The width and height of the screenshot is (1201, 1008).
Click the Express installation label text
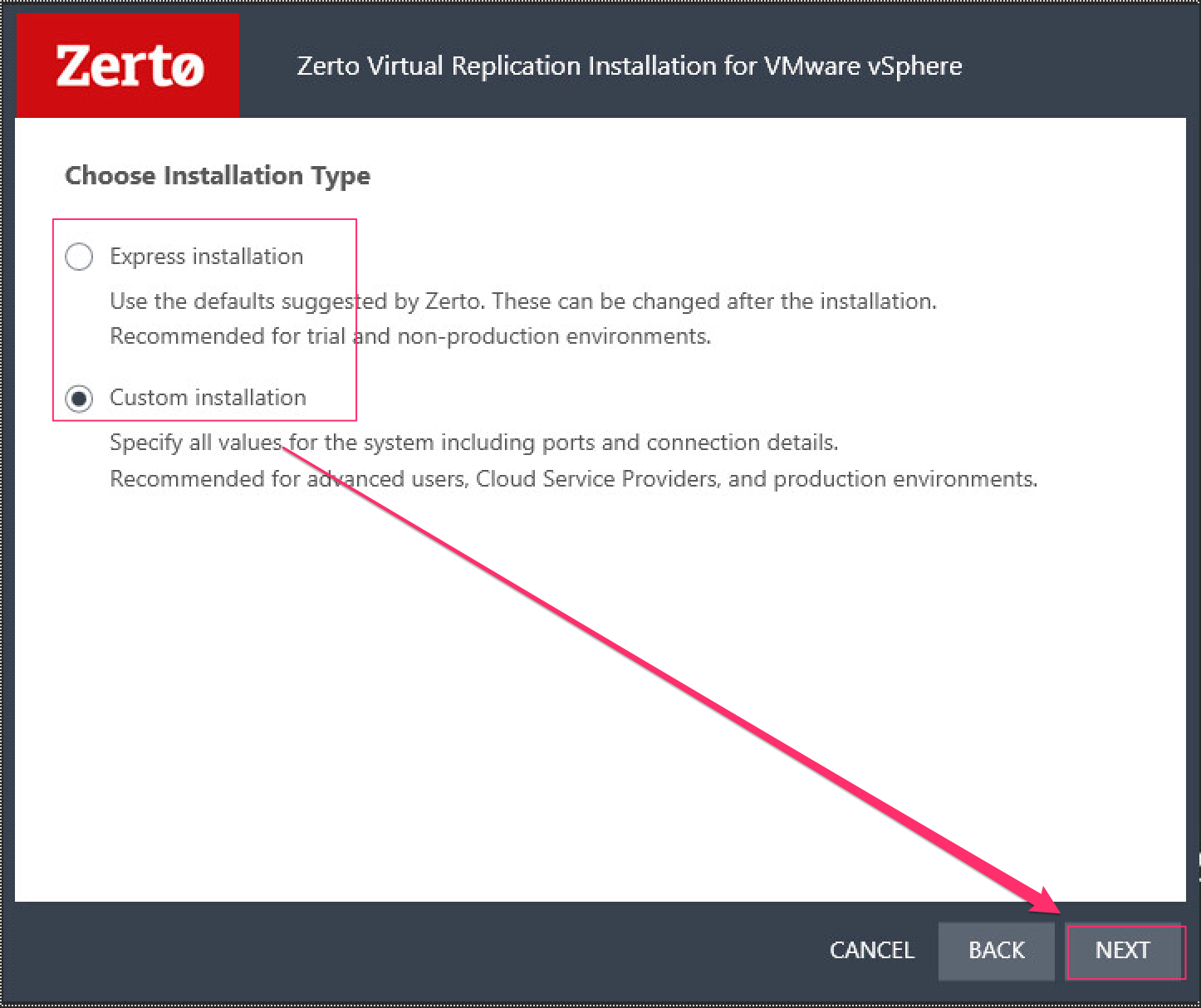[x=206, y=257]
